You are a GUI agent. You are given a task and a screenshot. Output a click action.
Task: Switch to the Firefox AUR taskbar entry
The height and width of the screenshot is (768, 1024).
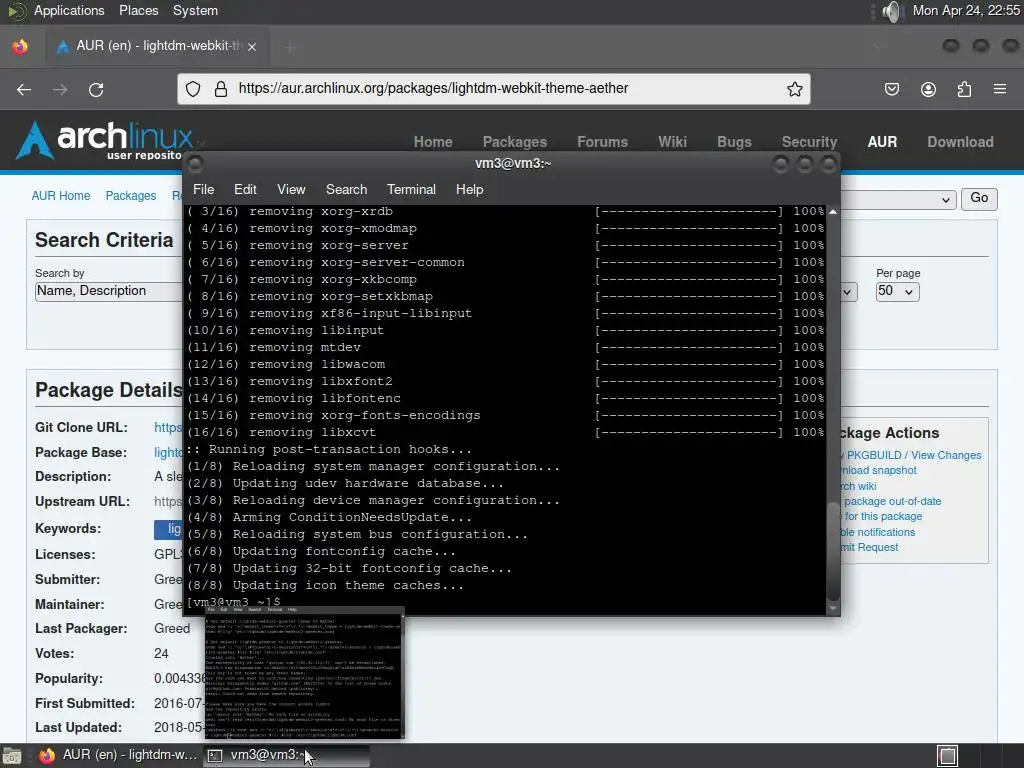pos(118,756)
